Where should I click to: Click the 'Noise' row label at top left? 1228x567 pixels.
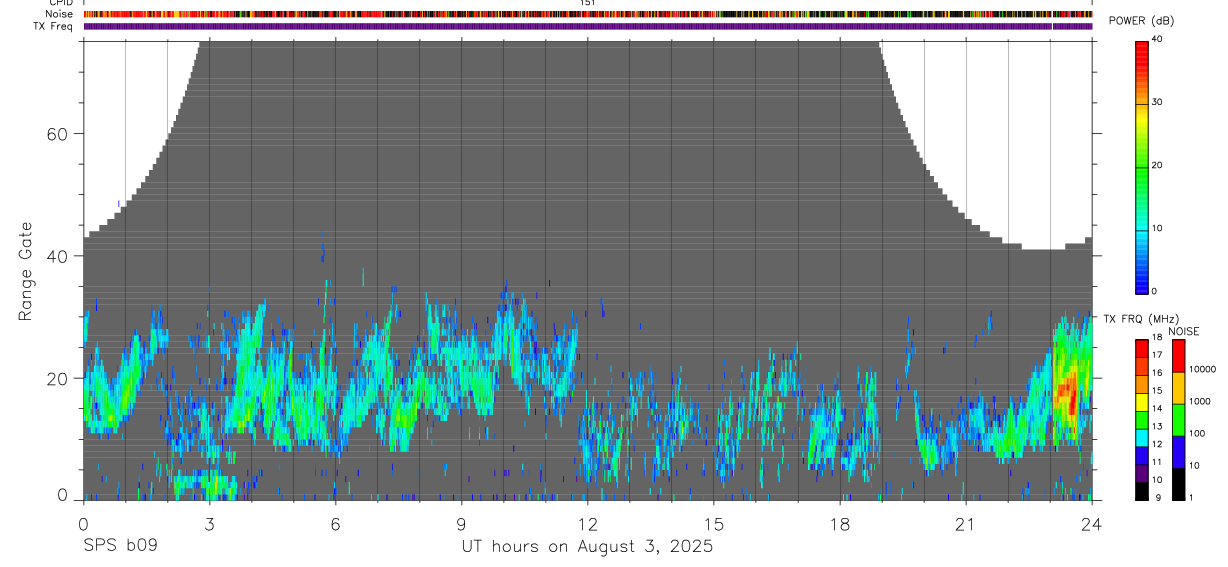click(x=60, y=14)
